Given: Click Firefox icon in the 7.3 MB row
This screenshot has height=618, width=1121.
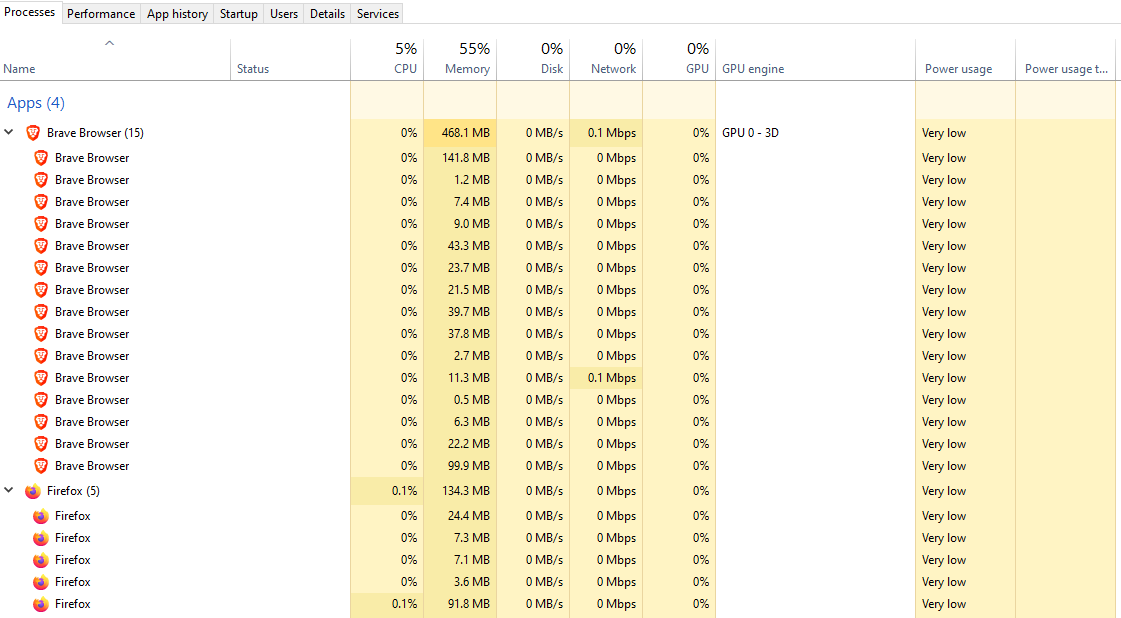Looking at the screenshot, I should pyautogui.click(x=41, y=538).
